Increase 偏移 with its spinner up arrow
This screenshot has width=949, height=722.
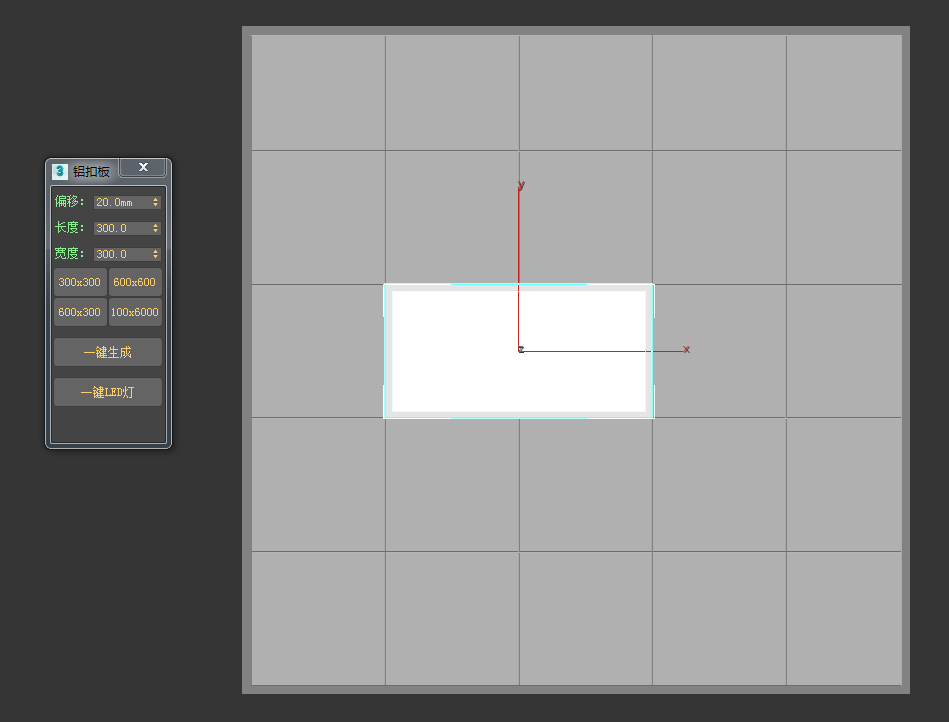(x=156, y=199)
